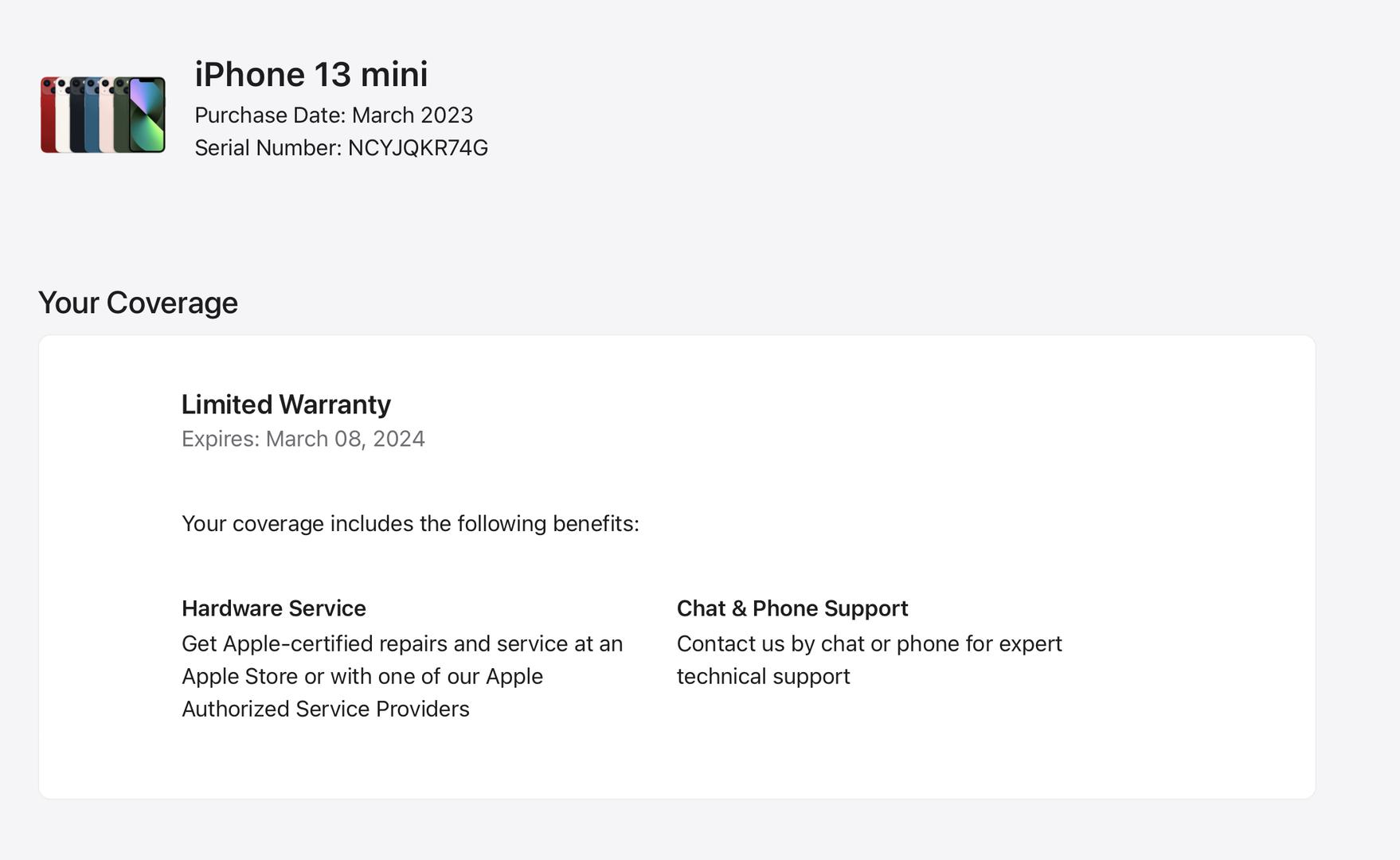Screen dimensions: 1400x860
Task: Click the Hardware Service heading
Action: (x=274, y=608)
